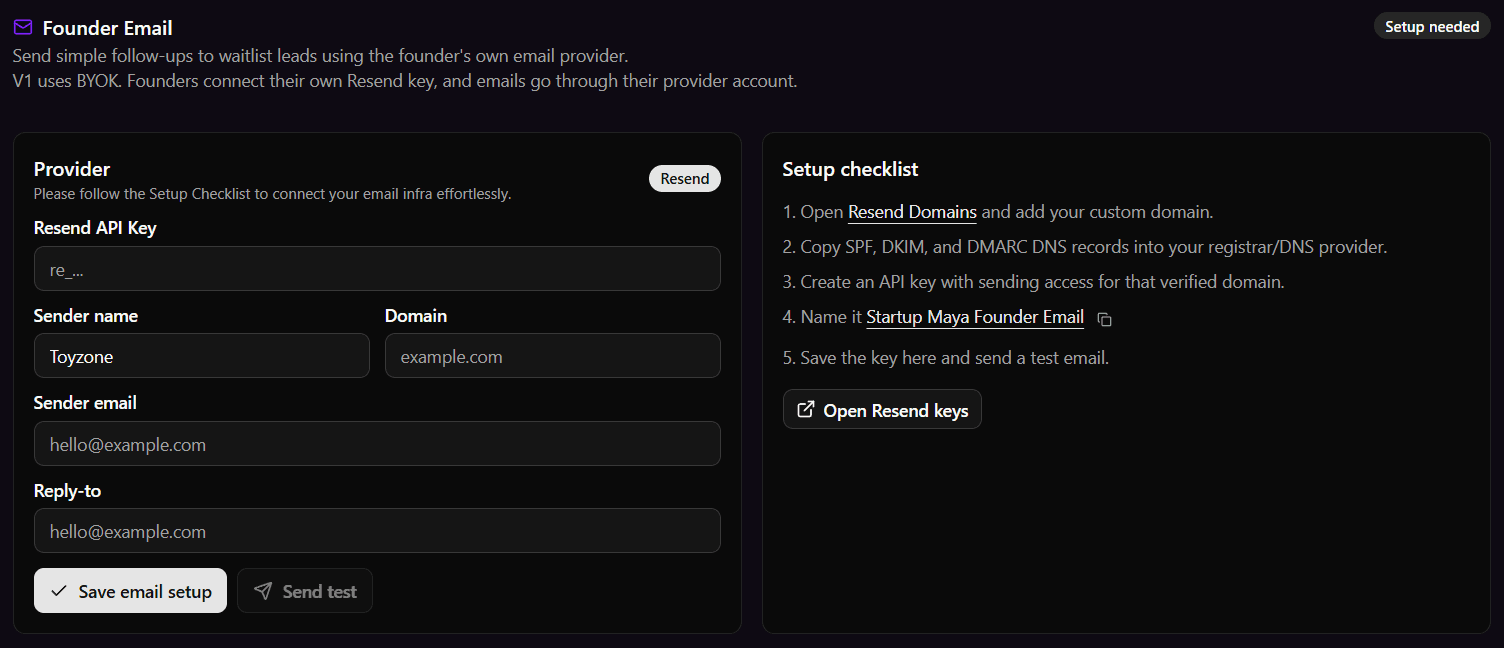This screenshot has height=648, width=1504.
Task: Click the Resend provider badge
Action: pyautogui.click(x=685, y=179)
